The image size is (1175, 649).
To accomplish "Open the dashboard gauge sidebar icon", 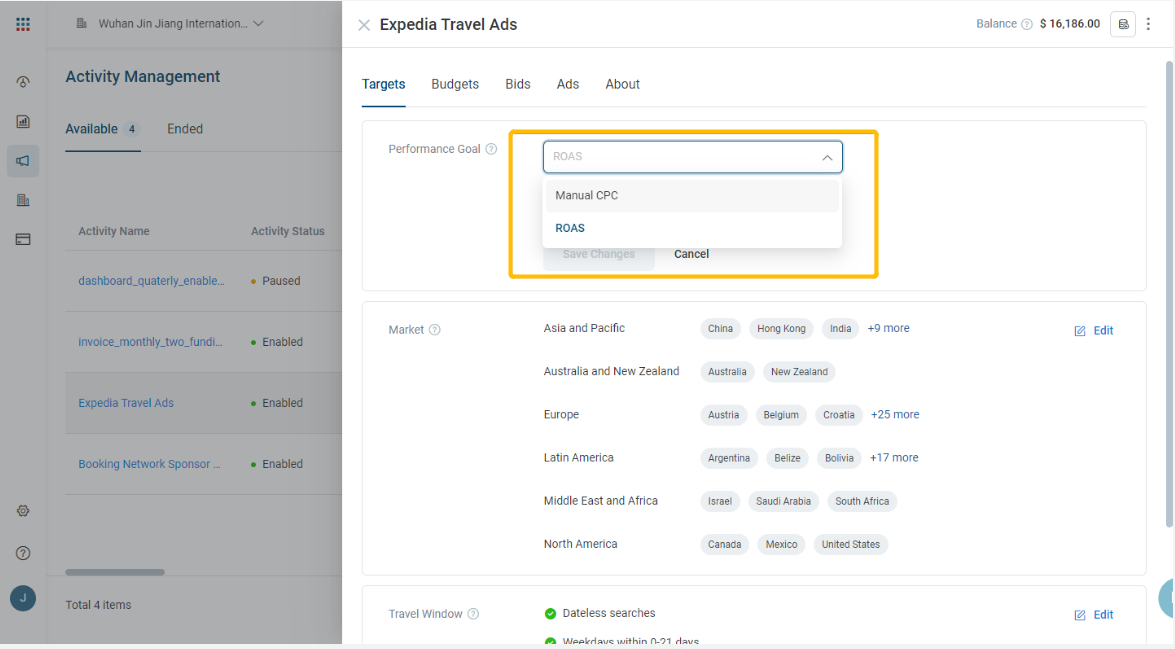I will (x=23, y=82).
